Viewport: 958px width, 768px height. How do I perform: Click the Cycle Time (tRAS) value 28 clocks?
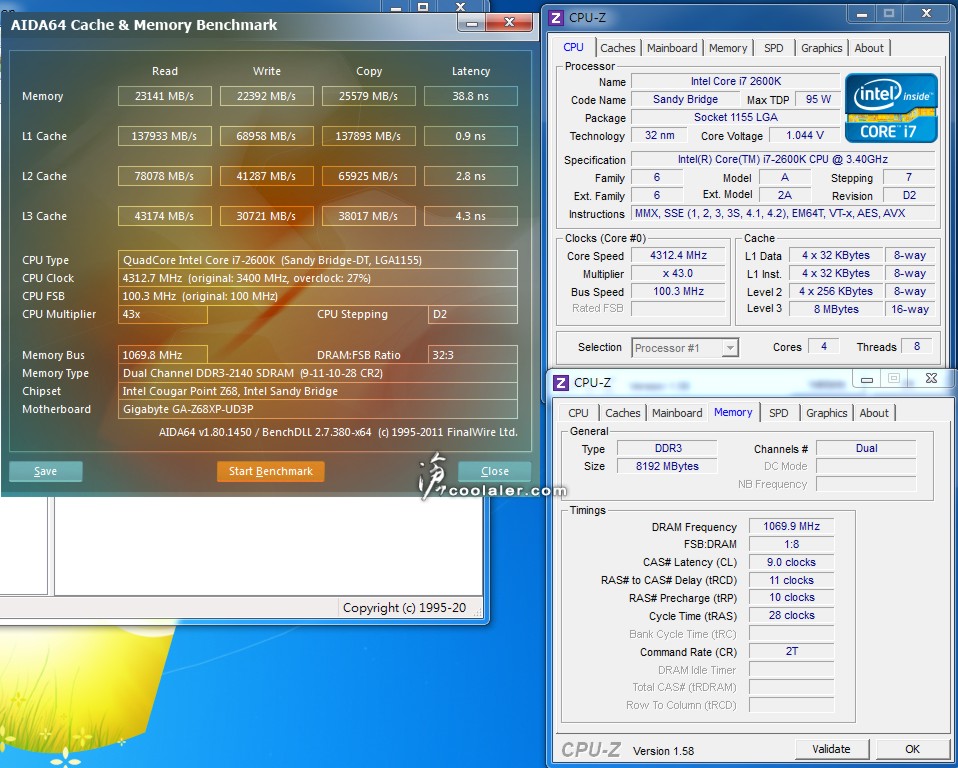coord(792,615)
